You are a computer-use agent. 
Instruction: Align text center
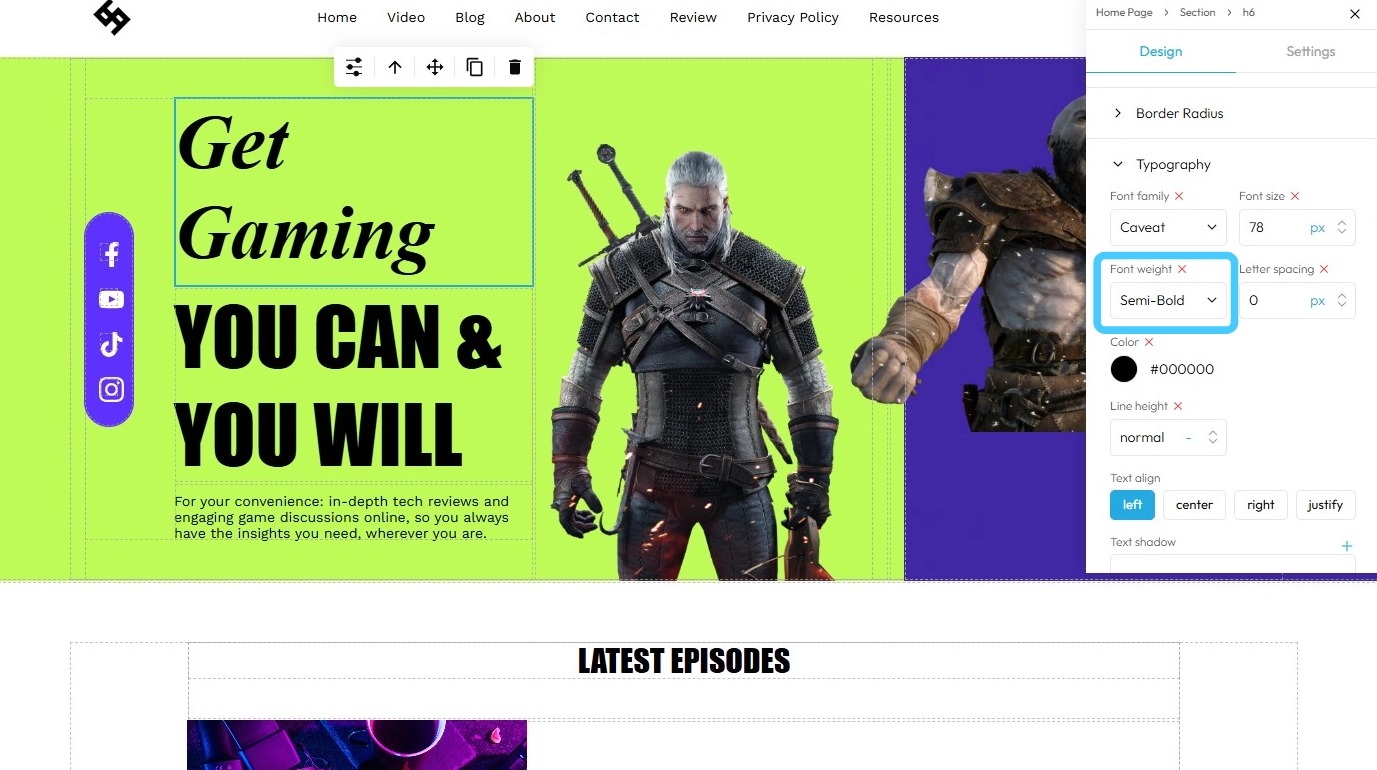[1194, 505]
